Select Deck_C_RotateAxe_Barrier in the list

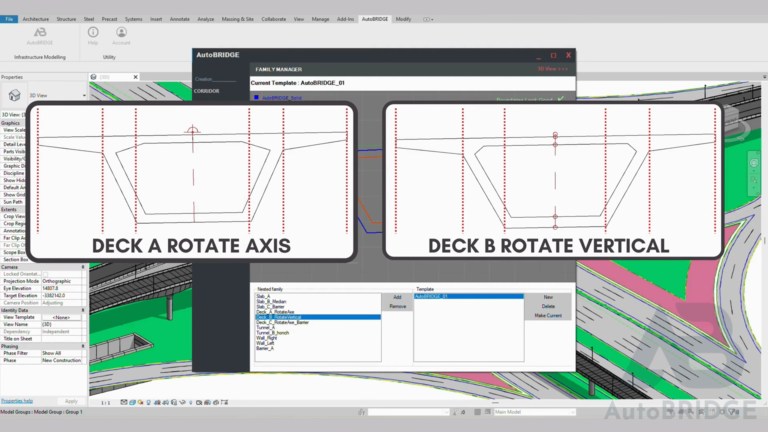coord(282,323)
